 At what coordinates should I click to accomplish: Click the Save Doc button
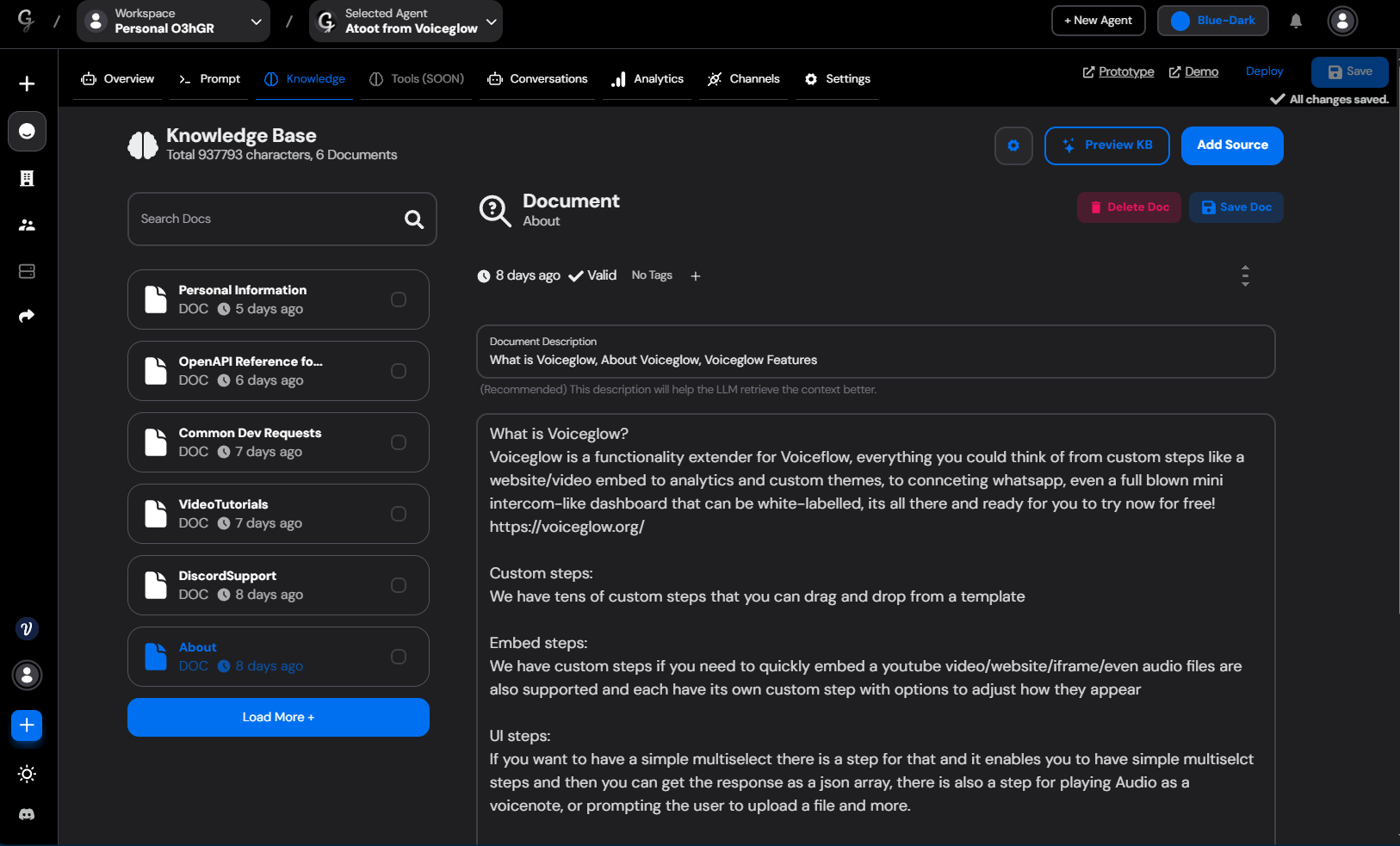1236,207
